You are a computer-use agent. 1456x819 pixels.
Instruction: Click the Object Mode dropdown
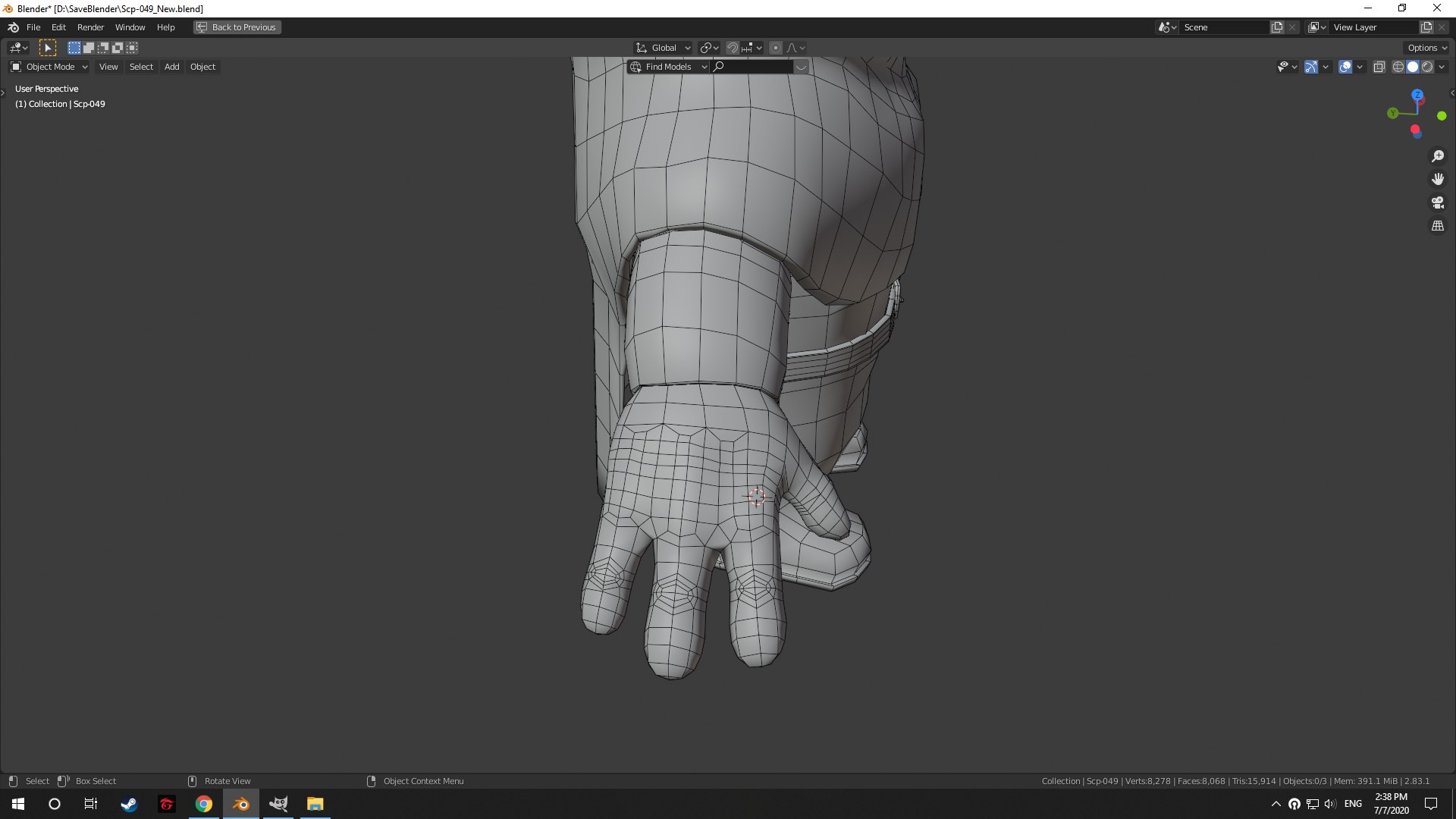tap(49, 66)
